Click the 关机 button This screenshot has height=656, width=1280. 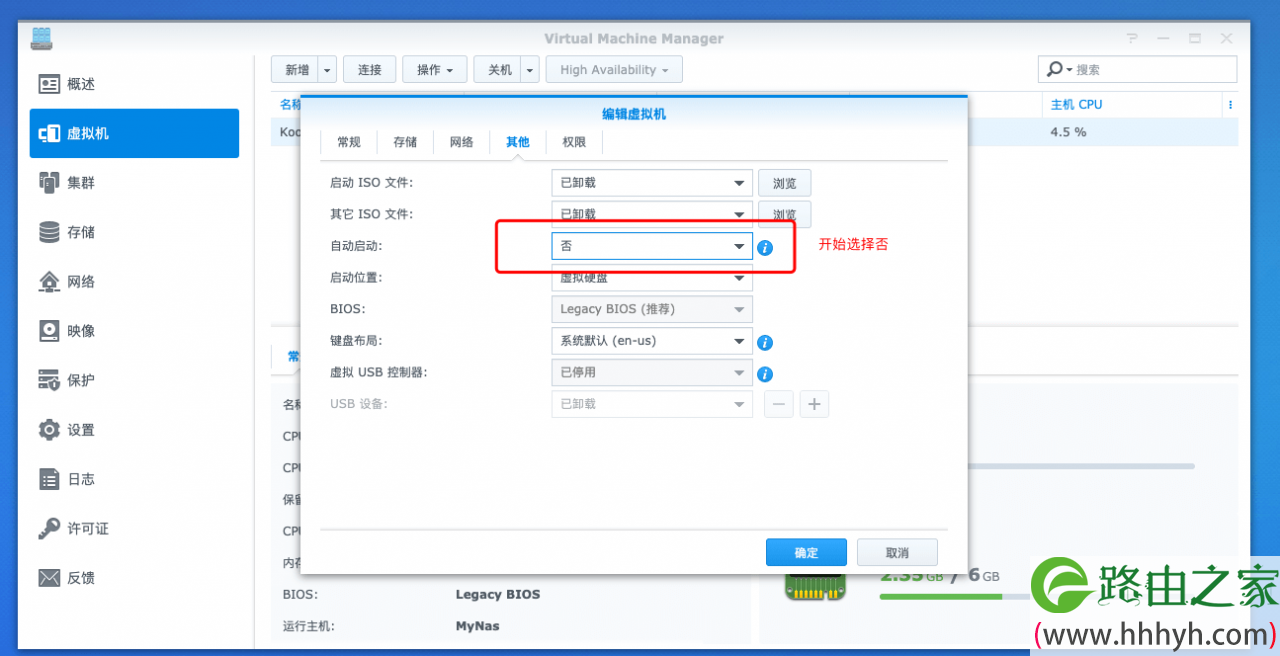pos(499,69)
